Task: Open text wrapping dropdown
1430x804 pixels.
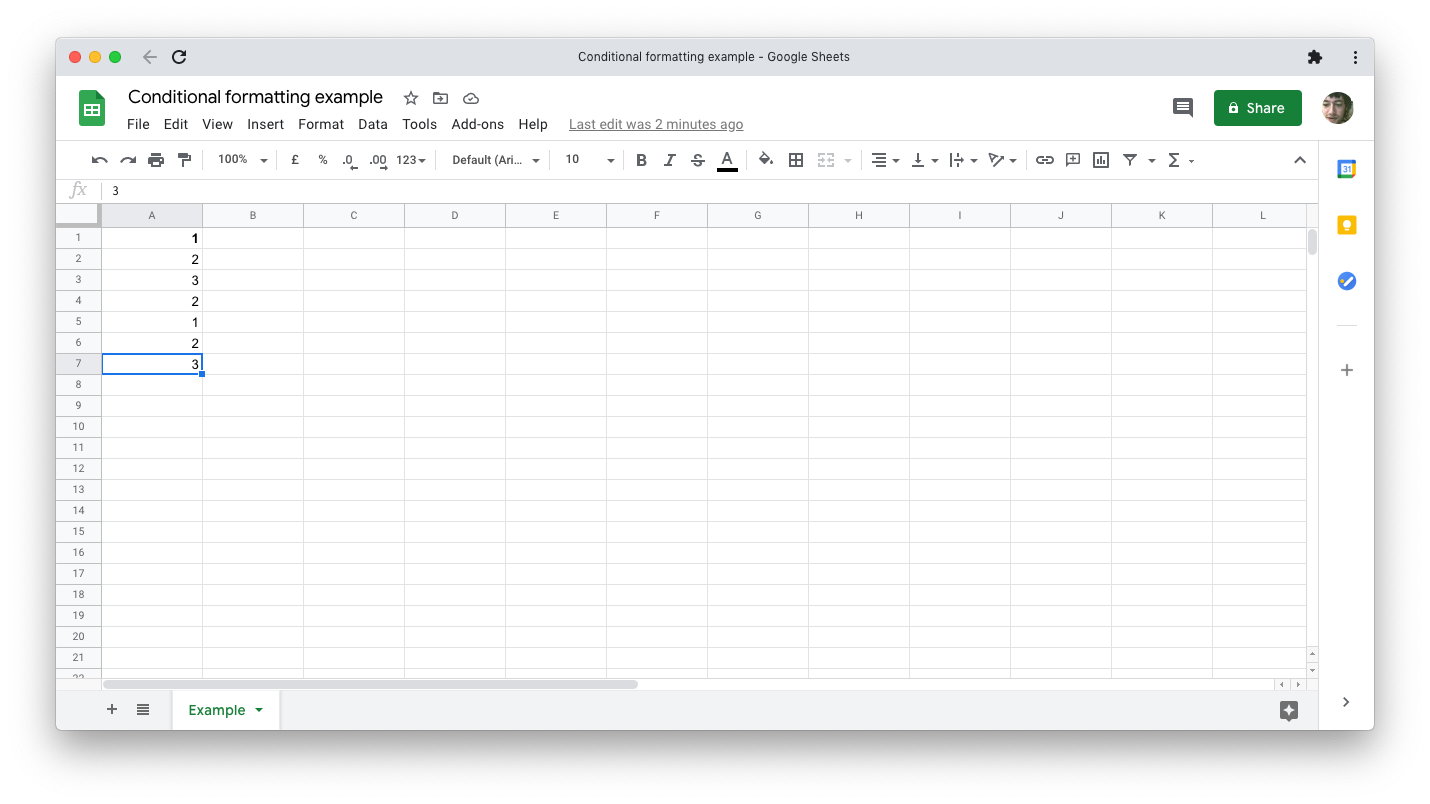Action: click(x=963, y=160)
